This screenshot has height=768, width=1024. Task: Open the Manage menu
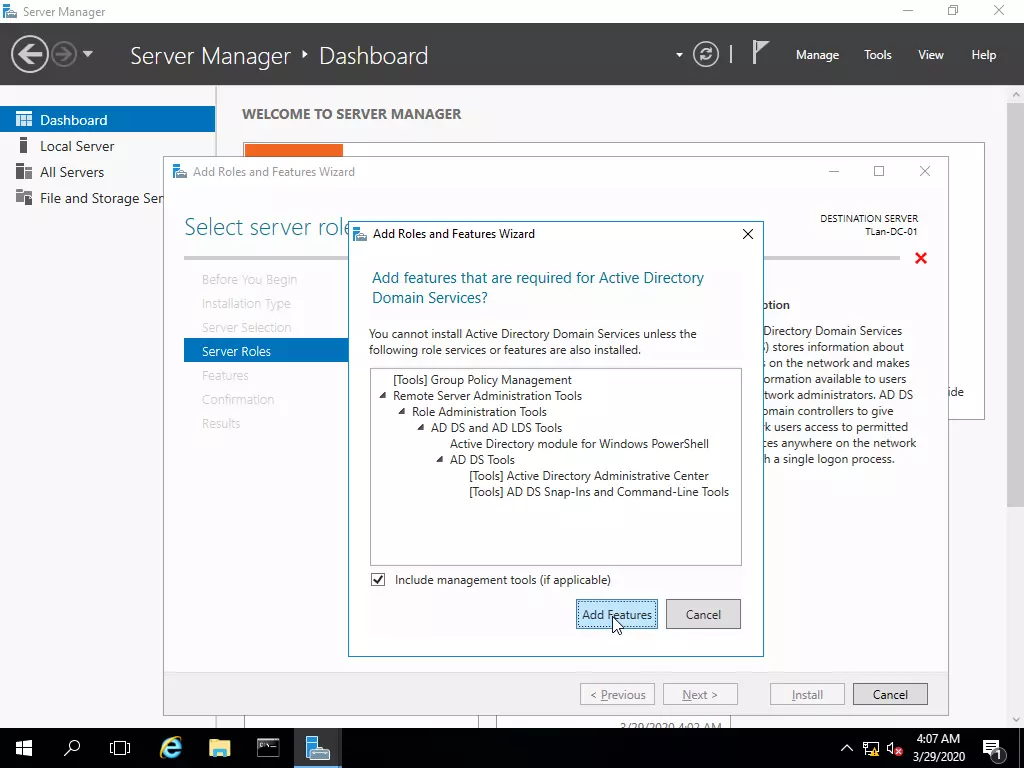pyautogui.click(x=817, y=55)
